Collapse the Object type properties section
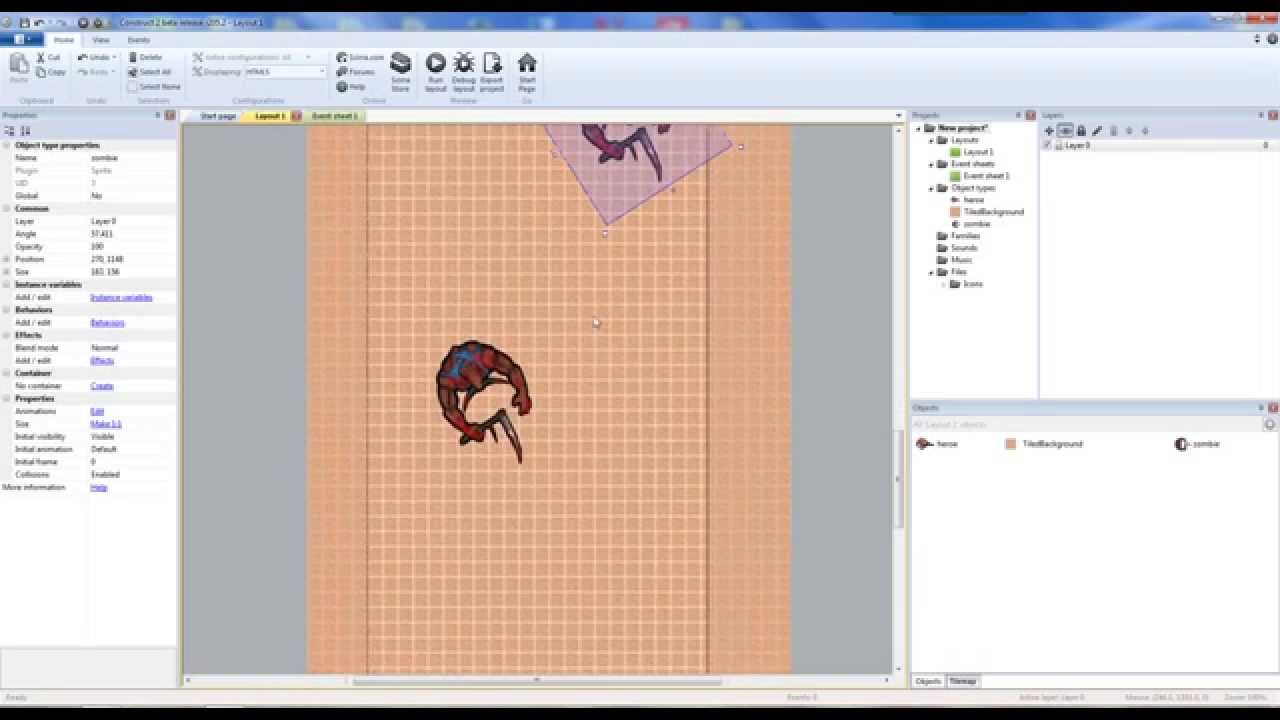Screen dimensions: 1280x720 click(x=6, y=145)
